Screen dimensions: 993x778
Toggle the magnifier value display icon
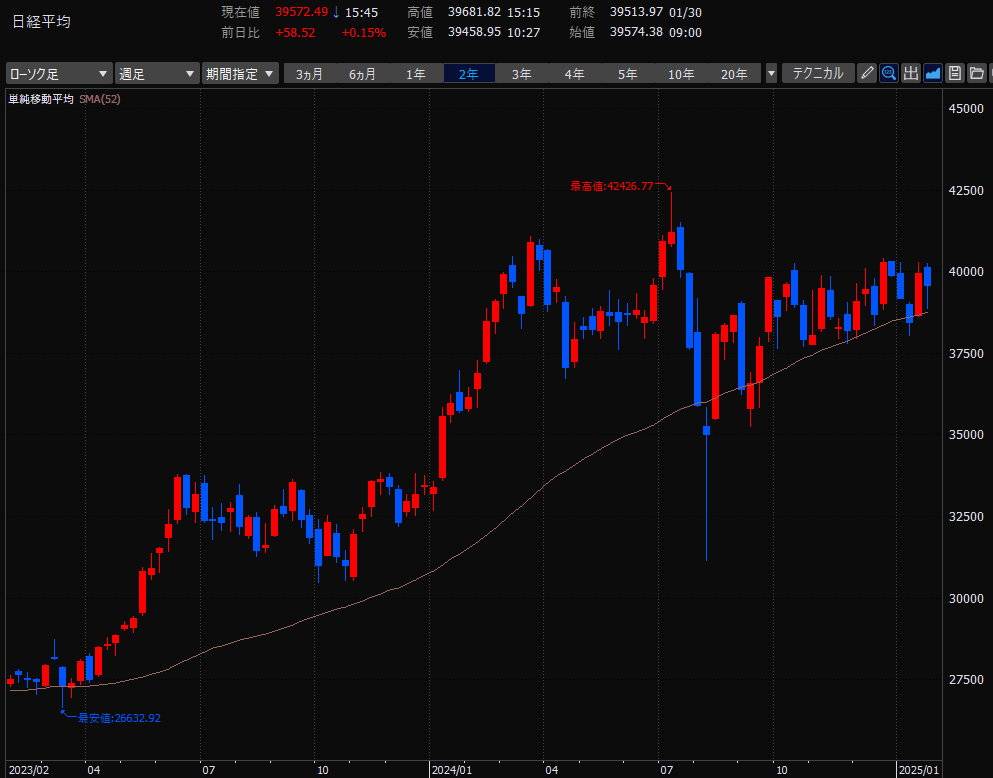tap(889, 73)
